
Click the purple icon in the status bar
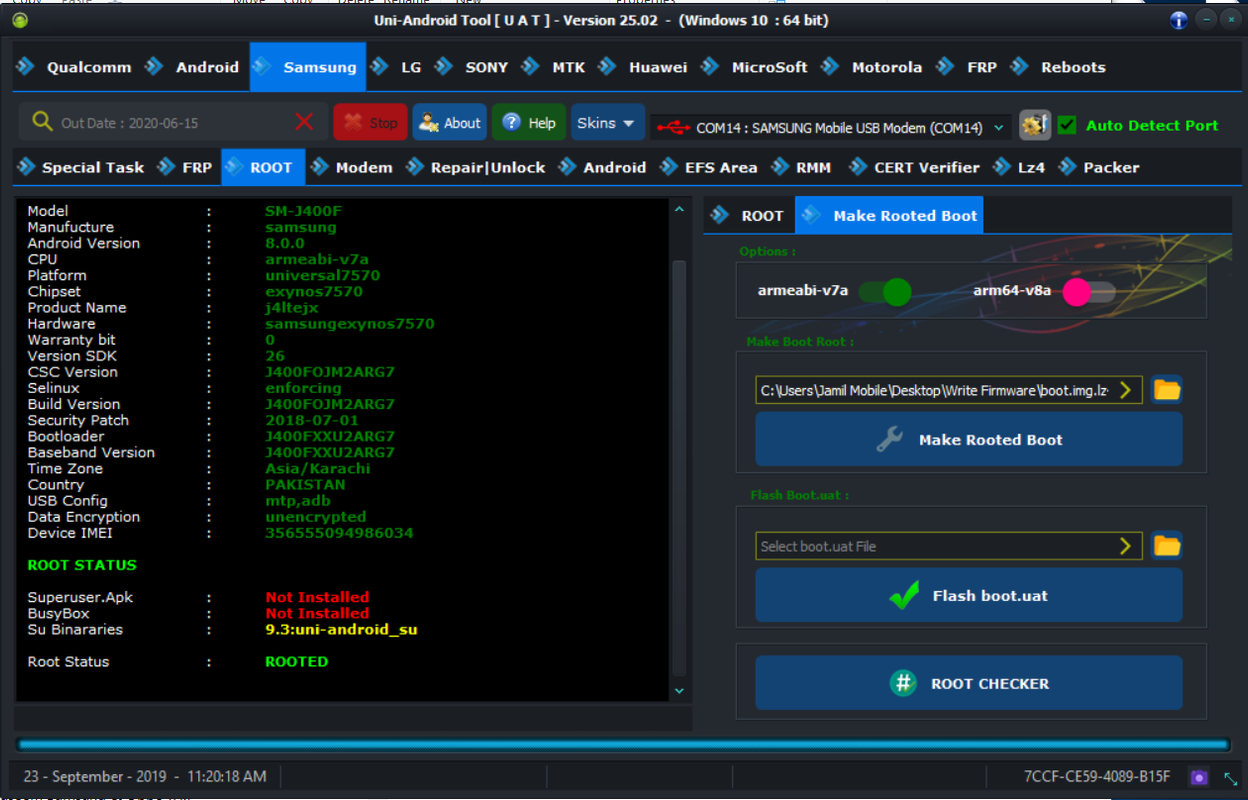click(1199, 777)
